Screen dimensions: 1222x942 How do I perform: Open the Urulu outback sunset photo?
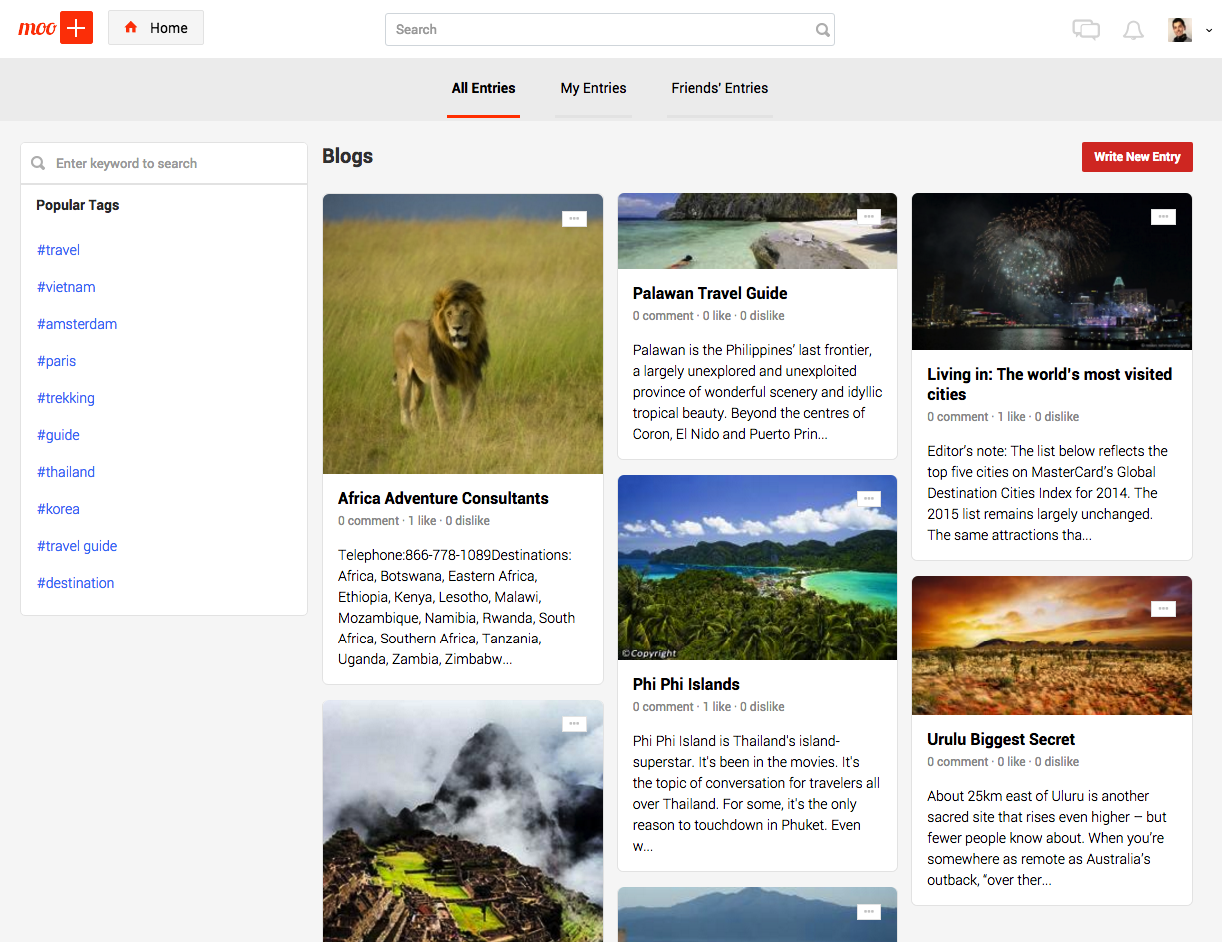[1052, 645]
